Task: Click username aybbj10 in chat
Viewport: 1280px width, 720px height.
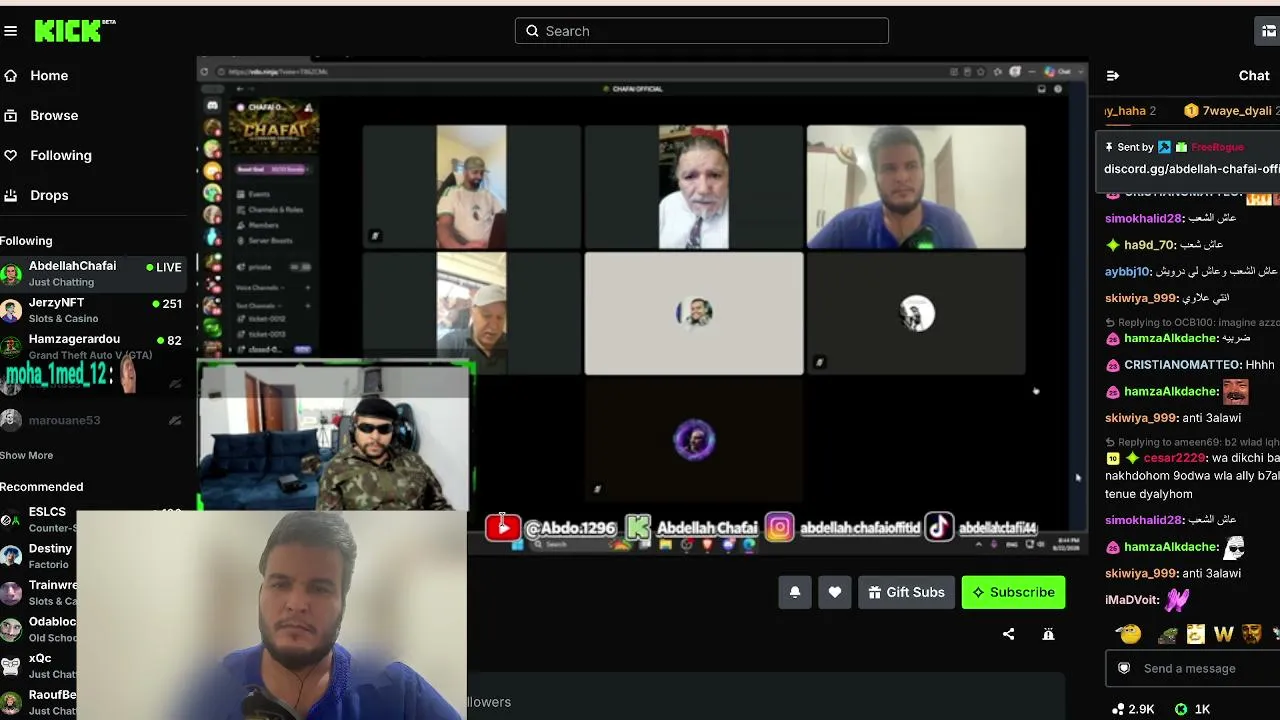Action: click(x=1128, y=272)
